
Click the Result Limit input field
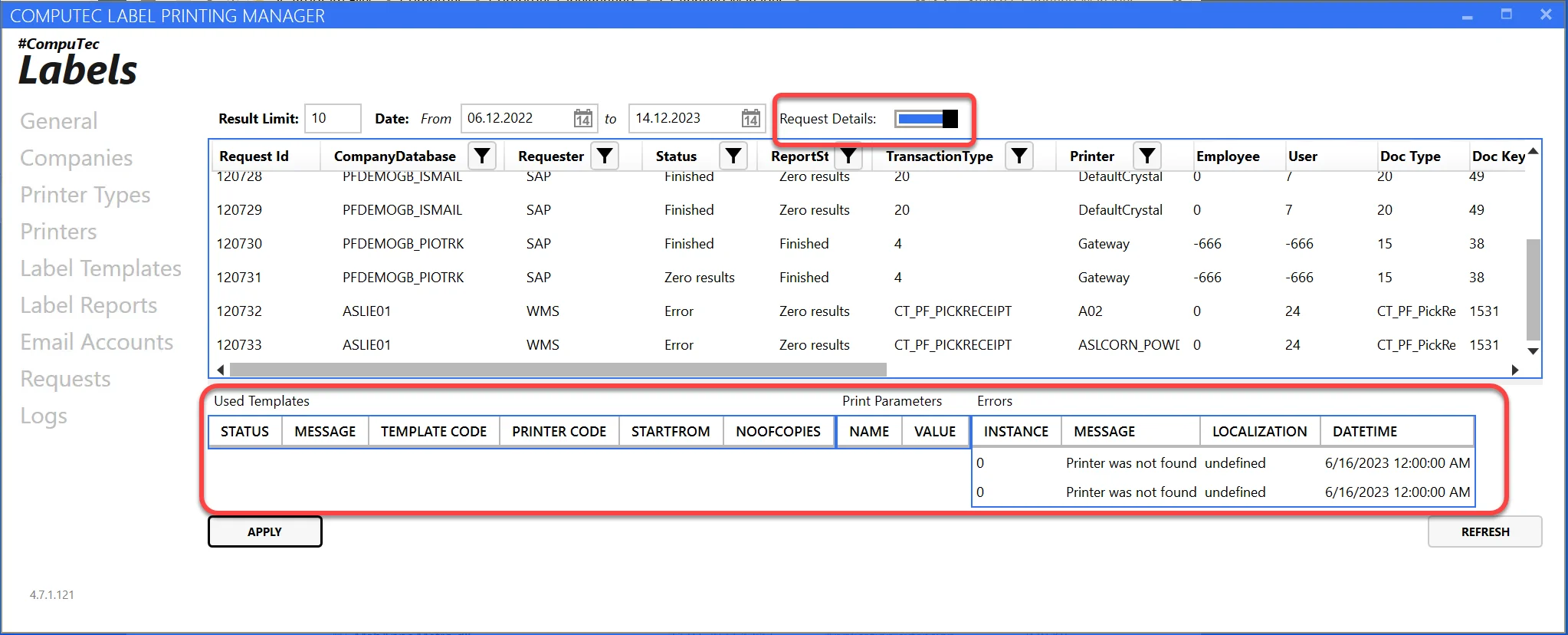(x=333, y=118)
